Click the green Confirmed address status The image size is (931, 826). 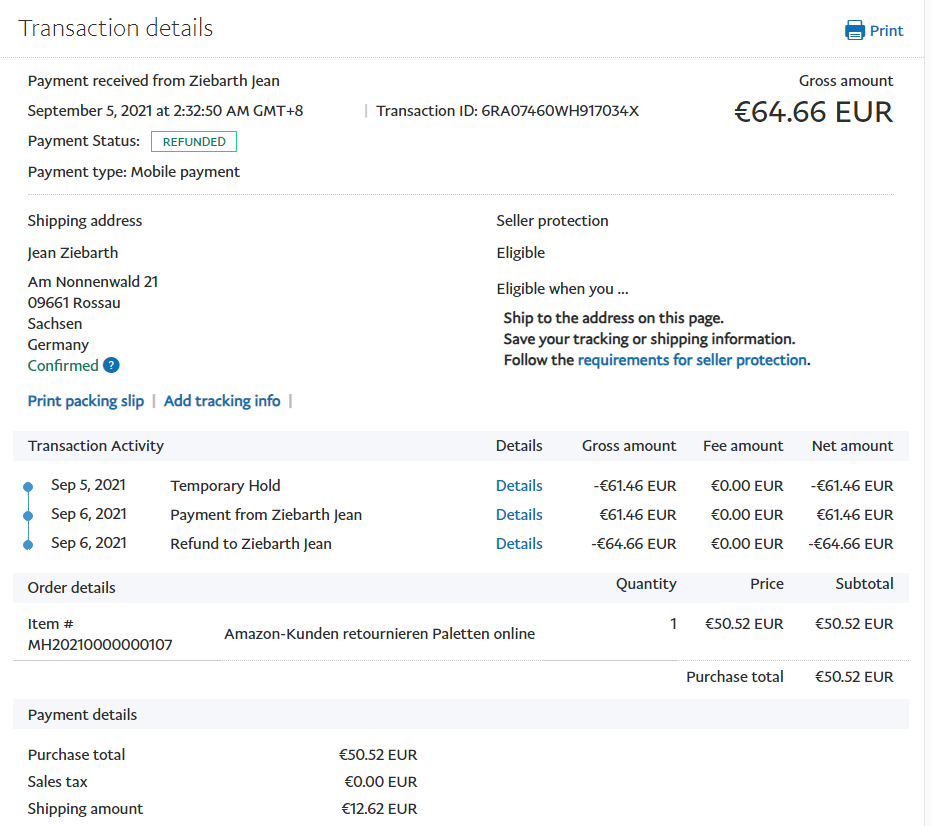pyautogui.click(x=63, y=366)
